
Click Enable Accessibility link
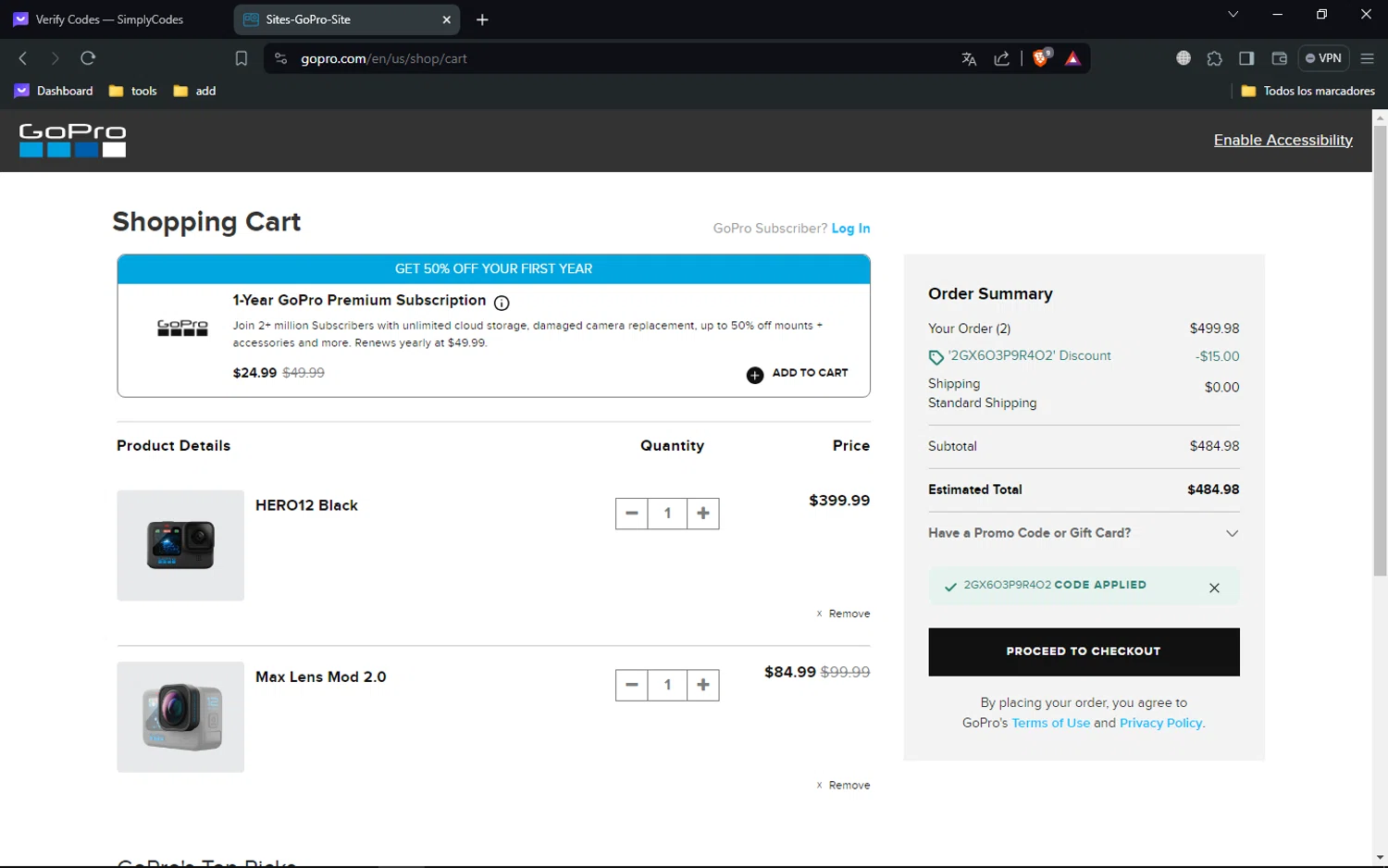coord(1283,140)
